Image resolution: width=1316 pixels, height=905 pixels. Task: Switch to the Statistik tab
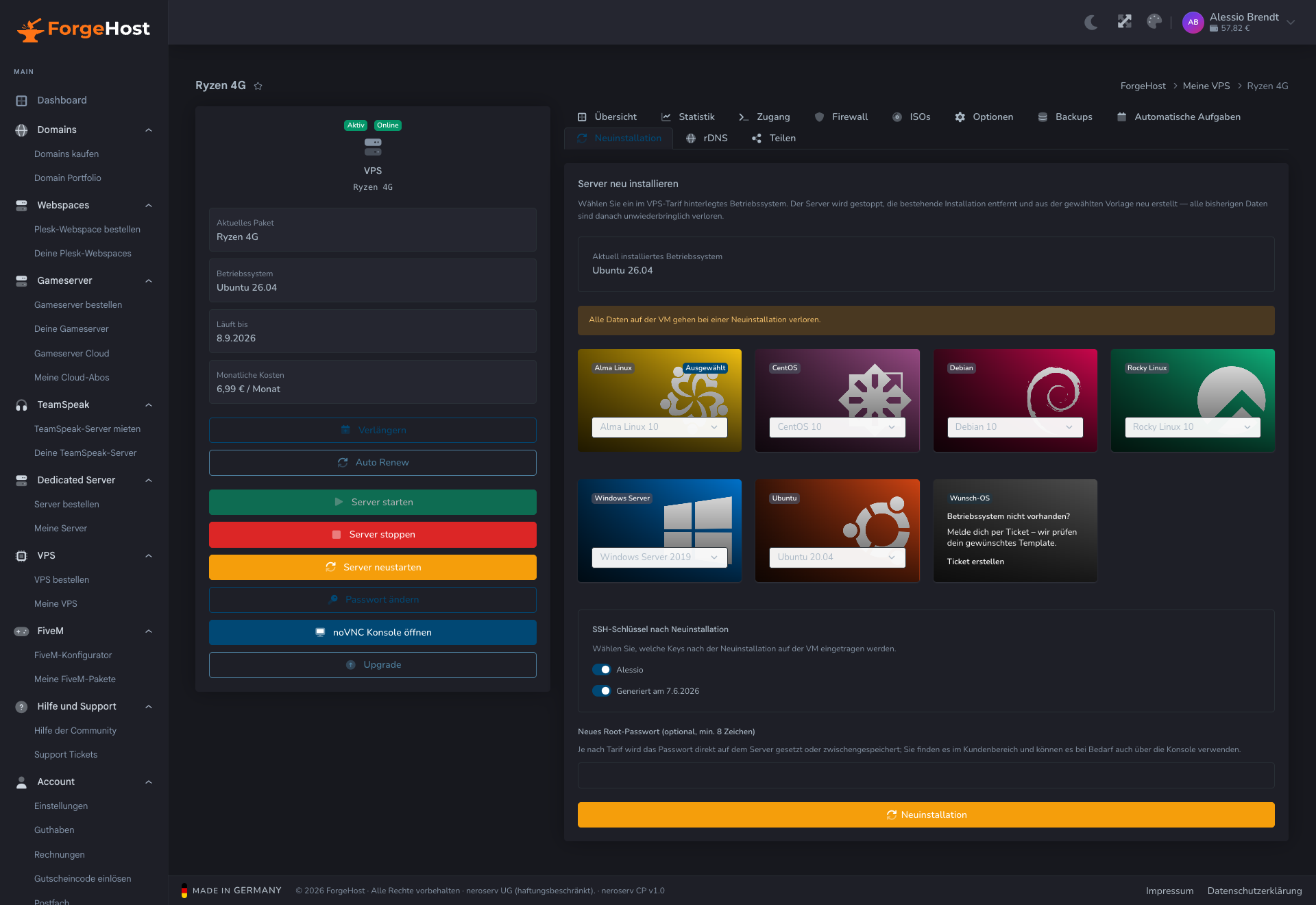coord(687,117)
